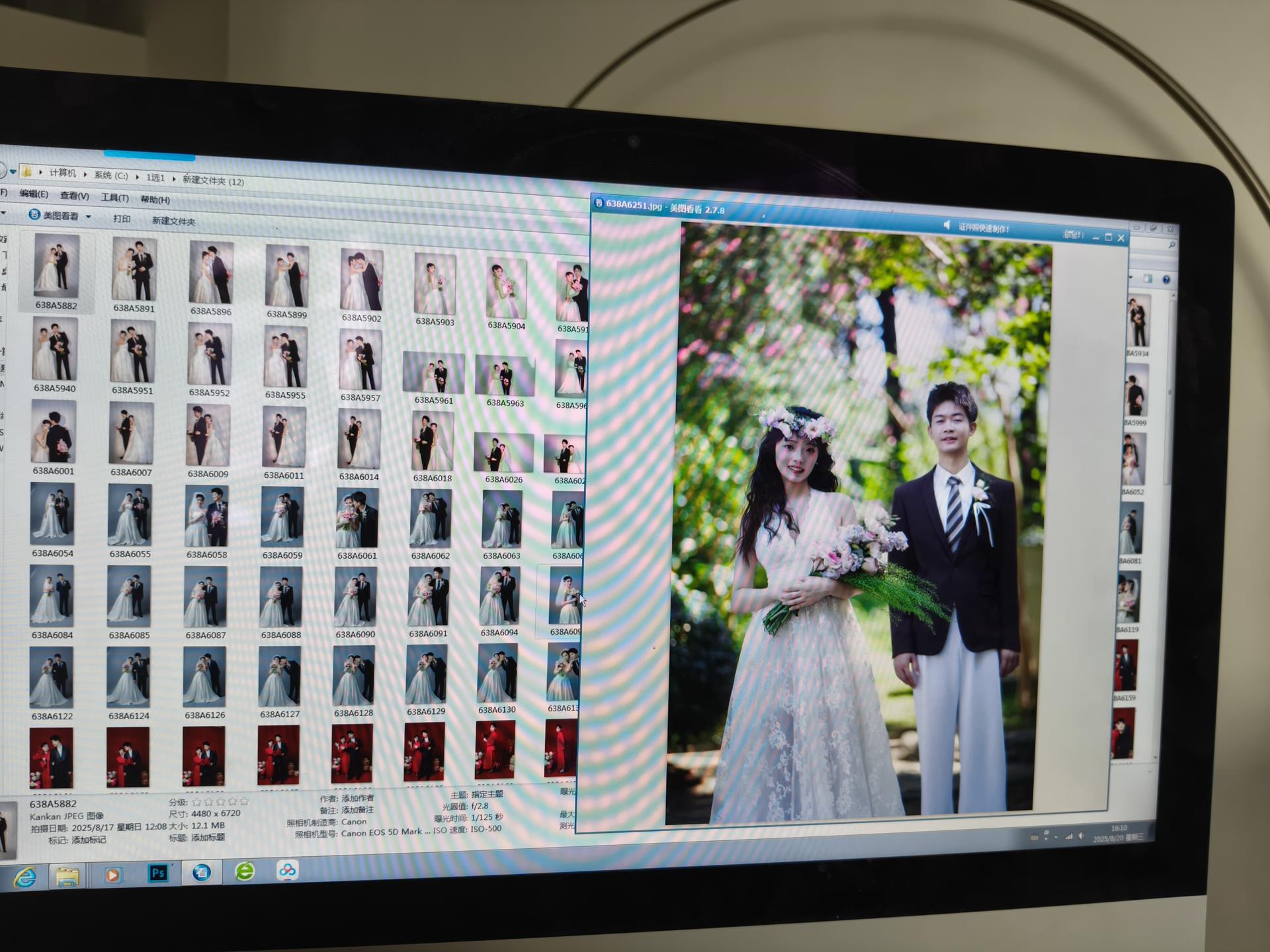Image resolution: width=1270 pixels, height=952 pixels.
Task: Switch to Photoshop in the taskbar
Action: (158, 873)
